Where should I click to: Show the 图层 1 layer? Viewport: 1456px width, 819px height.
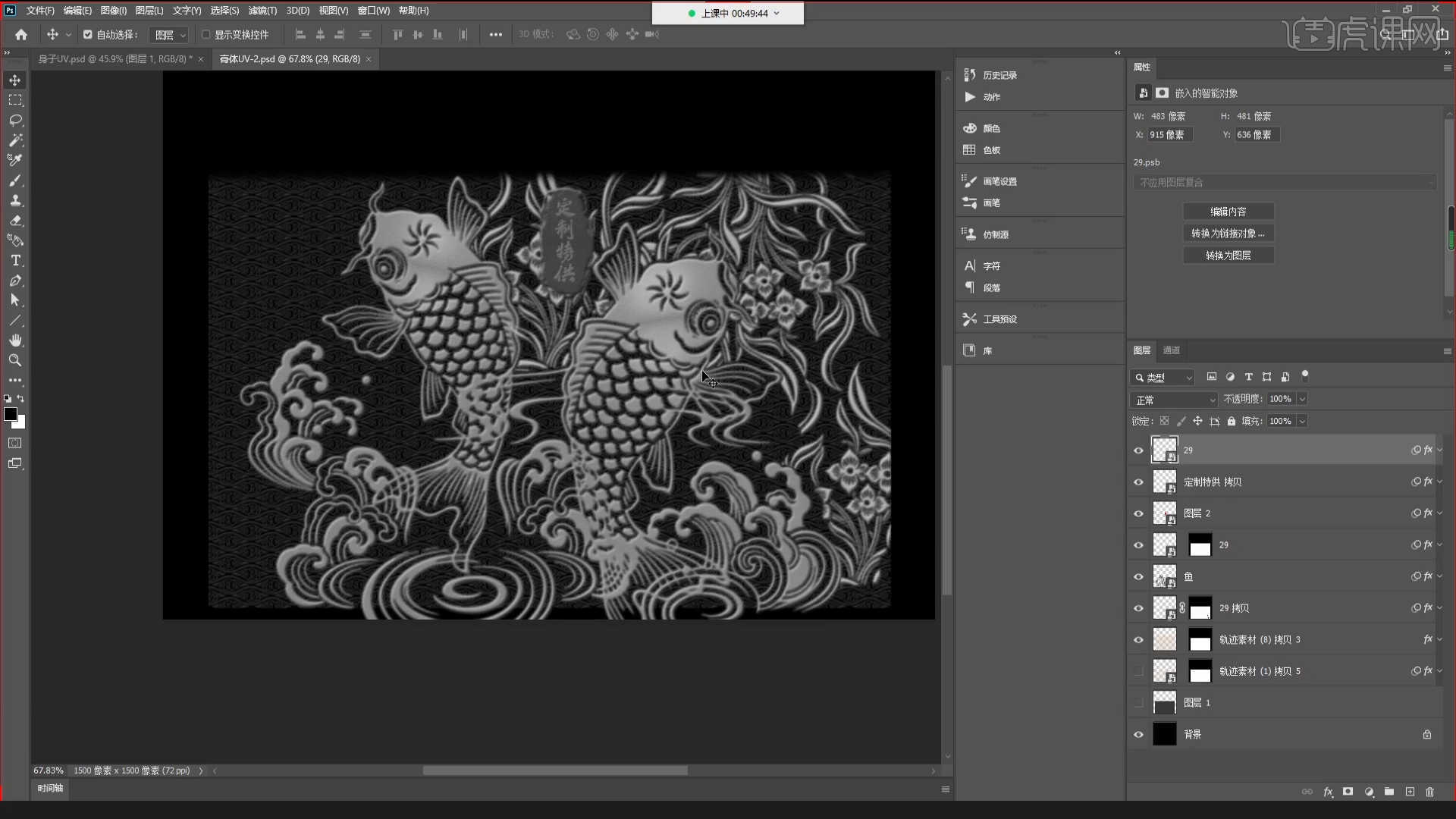tap(1138, 703)
